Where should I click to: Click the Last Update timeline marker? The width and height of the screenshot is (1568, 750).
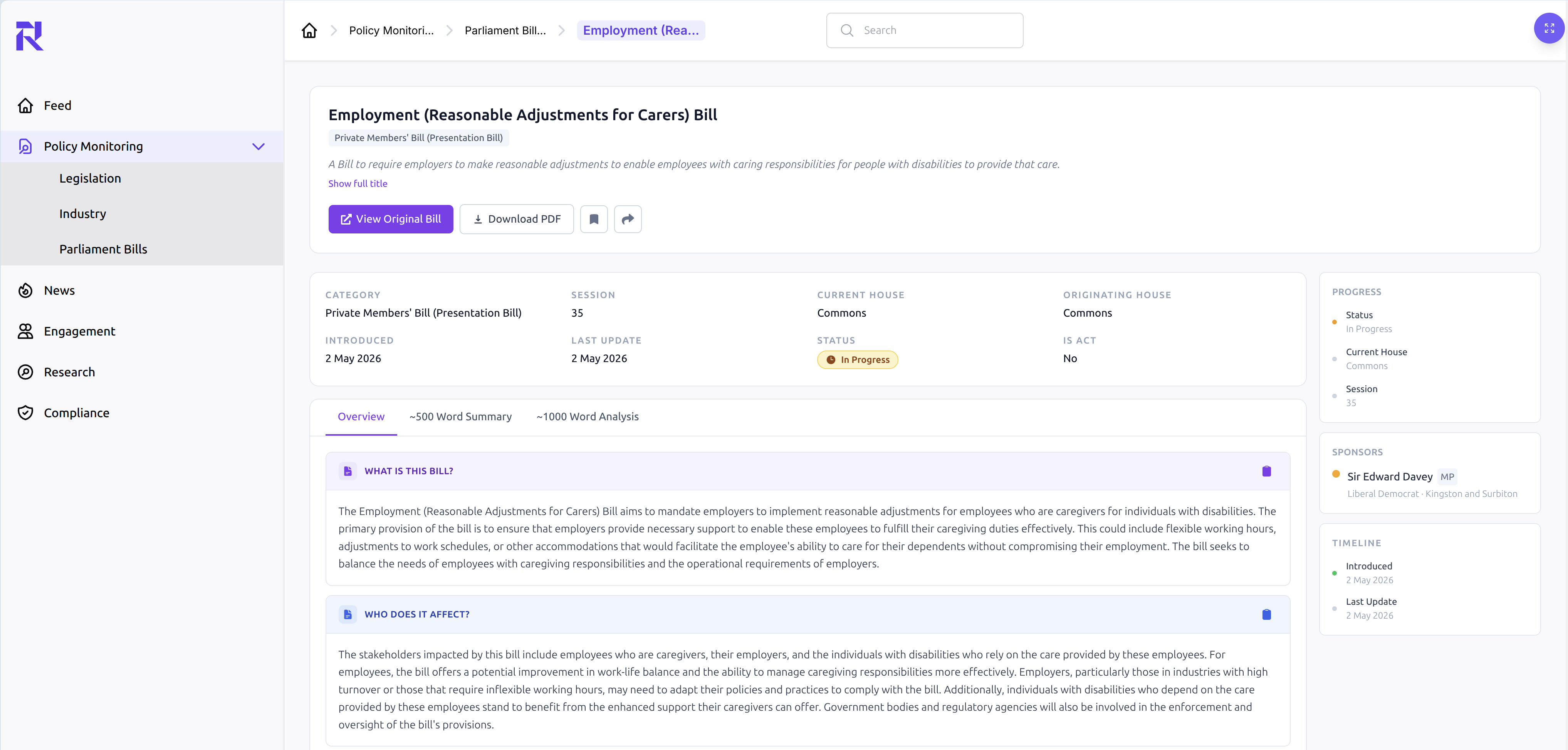(x=1334, y=608)
